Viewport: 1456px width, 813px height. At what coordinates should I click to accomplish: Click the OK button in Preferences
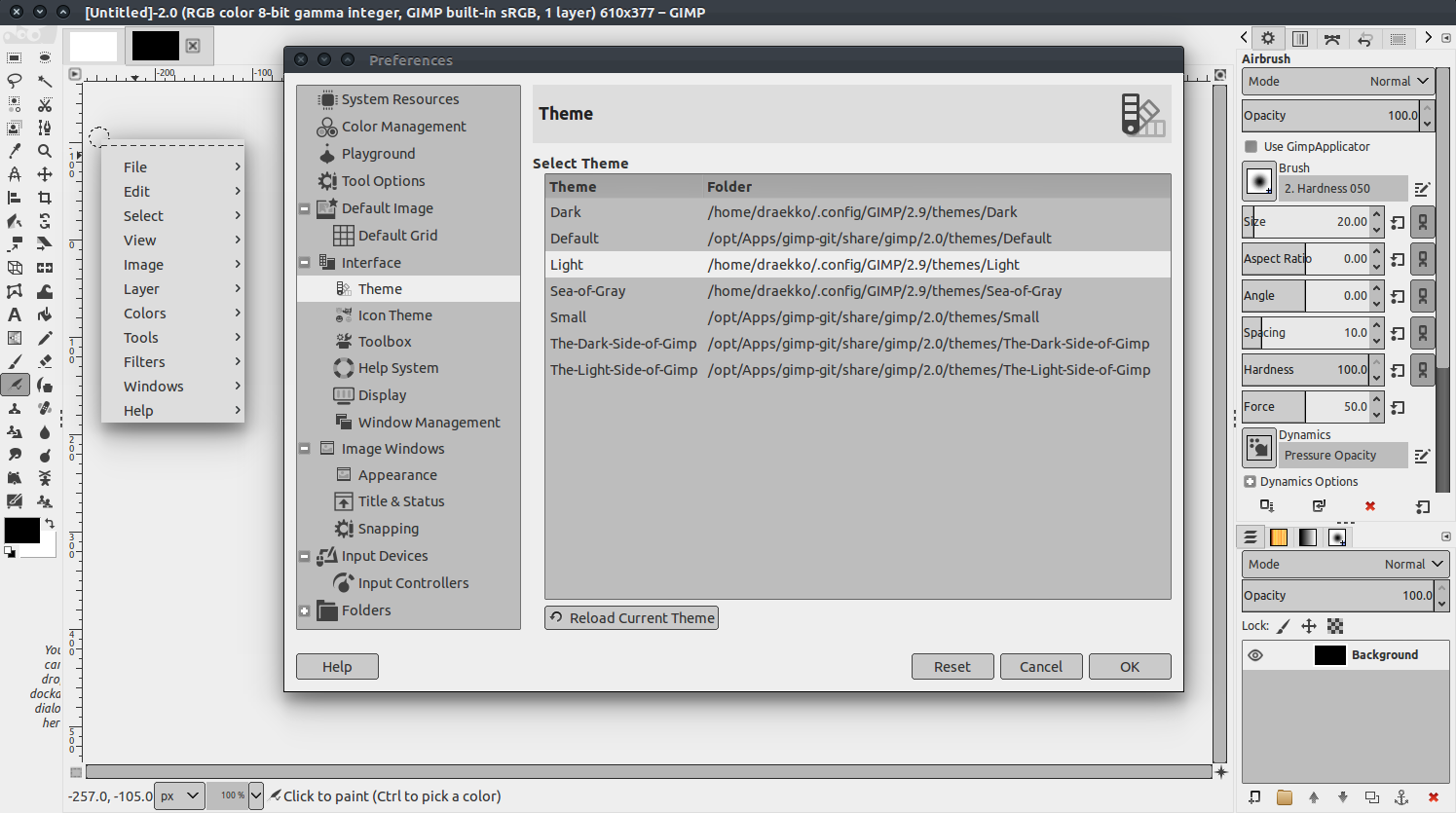click(x=1130, y=667)
